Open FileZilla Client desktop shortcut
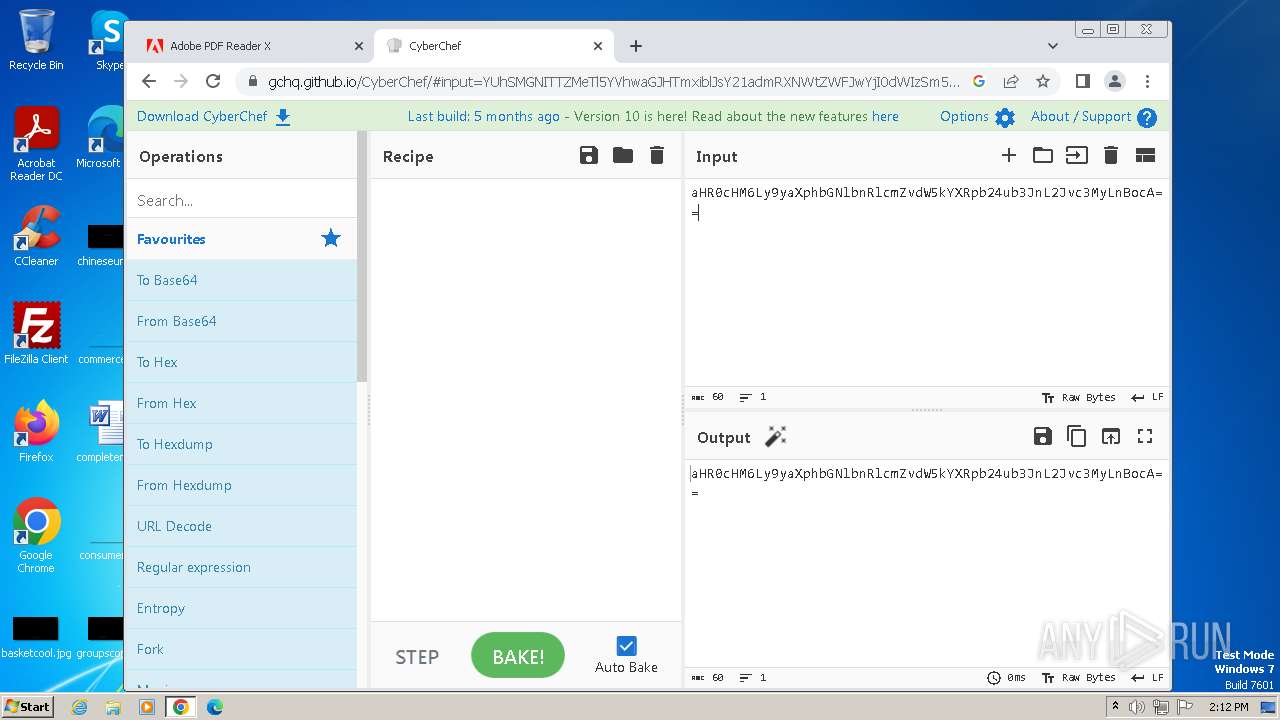The height and width of the screenshot is (720, 1280). [x=36, y=334]
